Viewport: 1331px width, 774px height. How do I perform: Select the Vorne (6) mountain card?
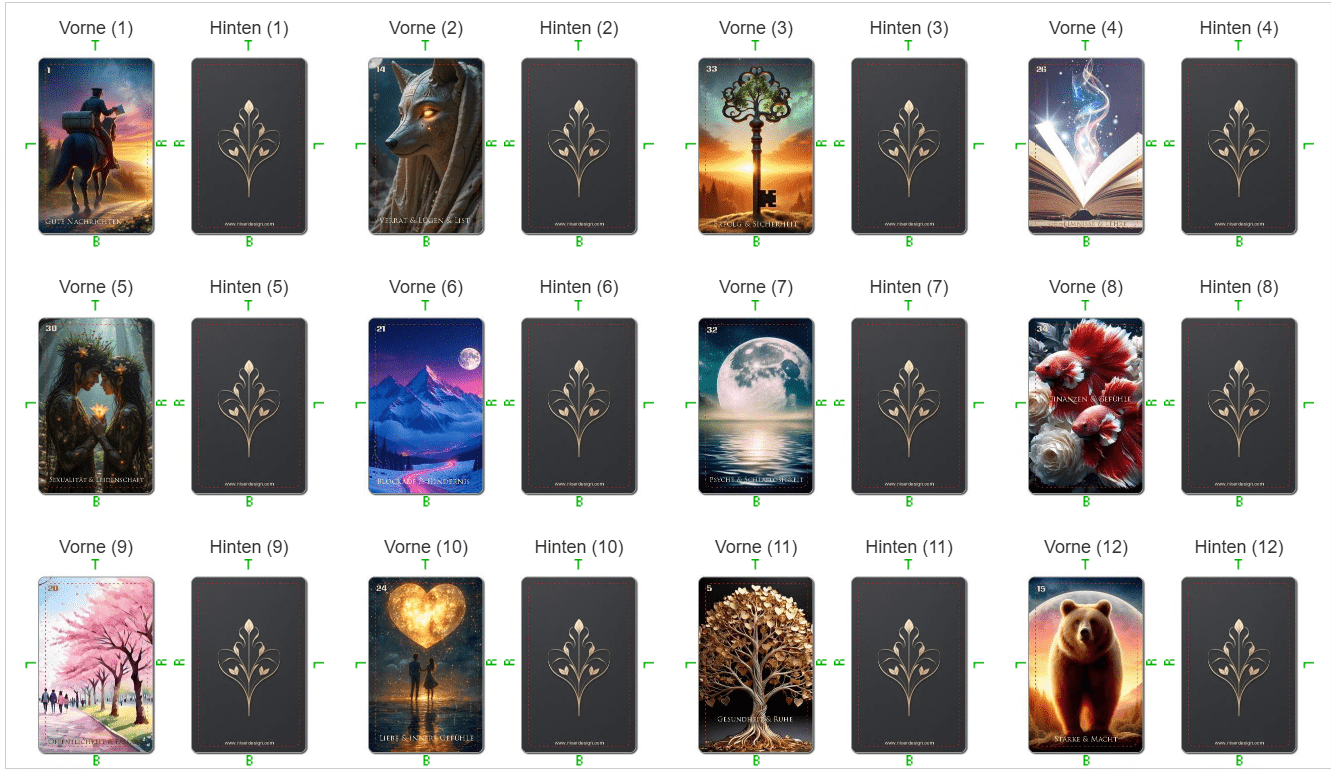(426, 406)
